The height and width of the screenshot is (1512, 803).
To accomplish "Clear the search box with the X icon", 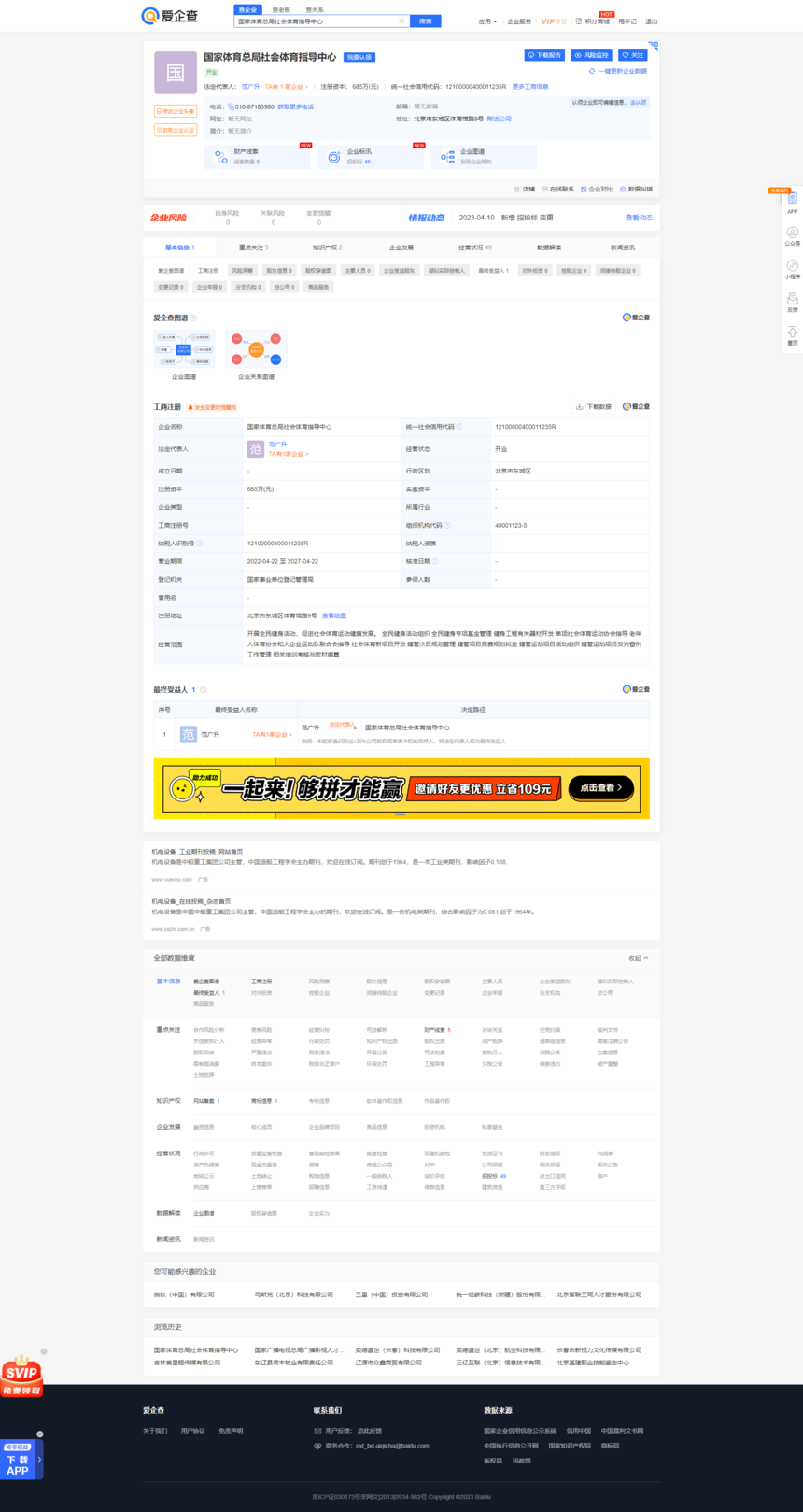I will coord(401,21).
